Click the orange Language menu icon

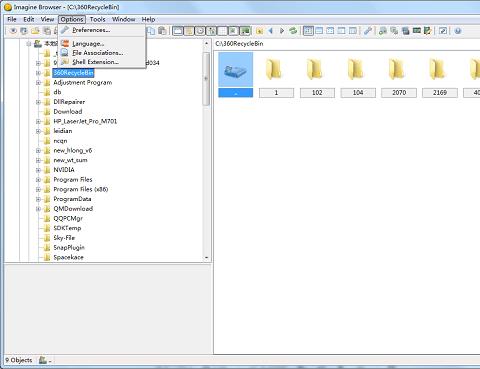(65, 43)
